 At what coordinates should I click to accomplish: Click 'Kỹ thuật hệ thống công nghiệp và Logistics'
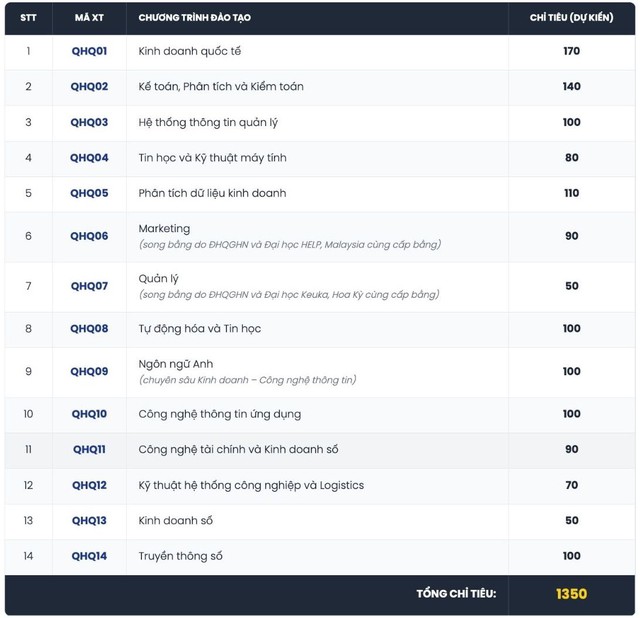[x=251, y=485]
